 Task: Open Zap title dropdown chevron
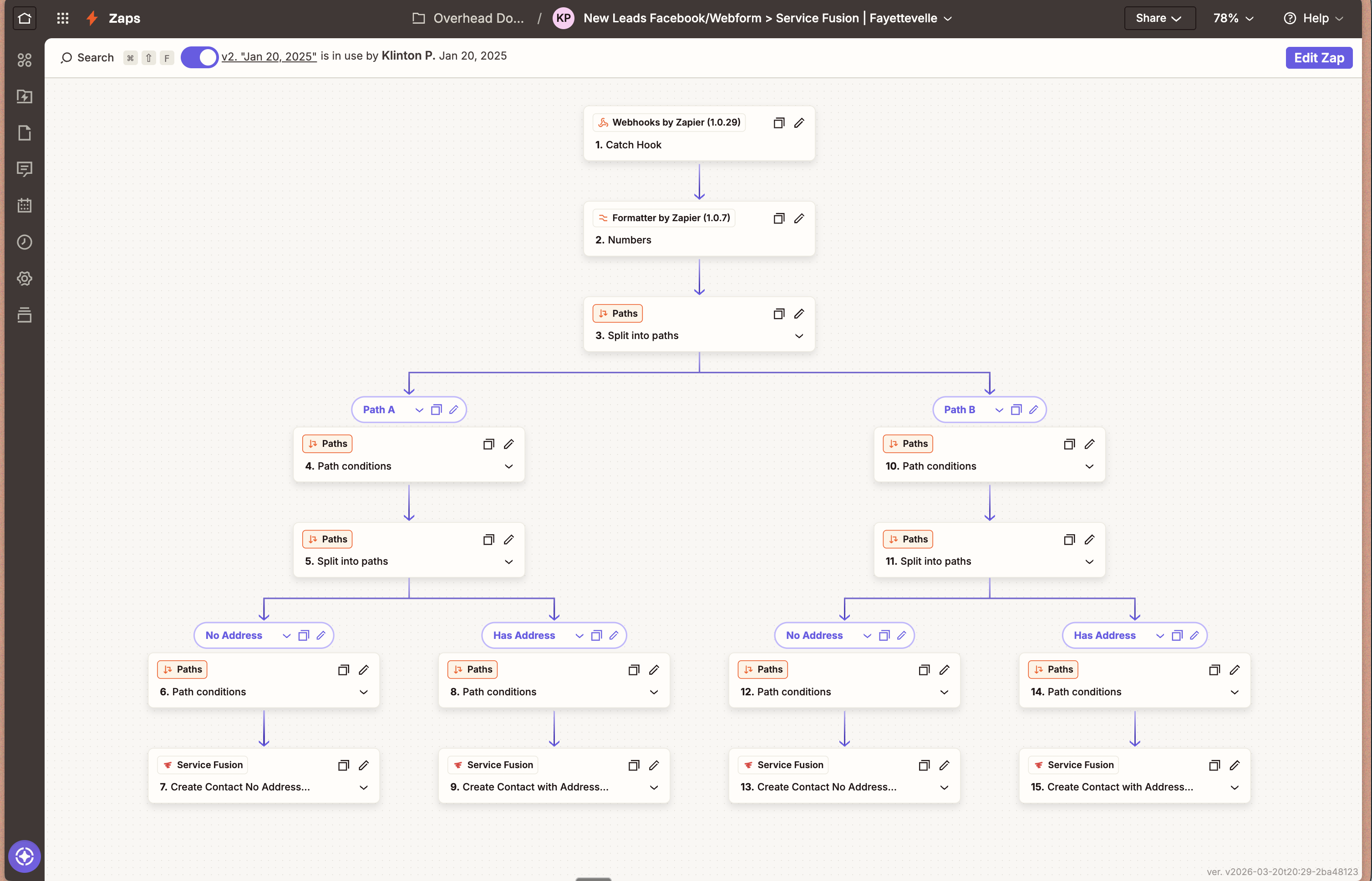click(x=948, y=18)
